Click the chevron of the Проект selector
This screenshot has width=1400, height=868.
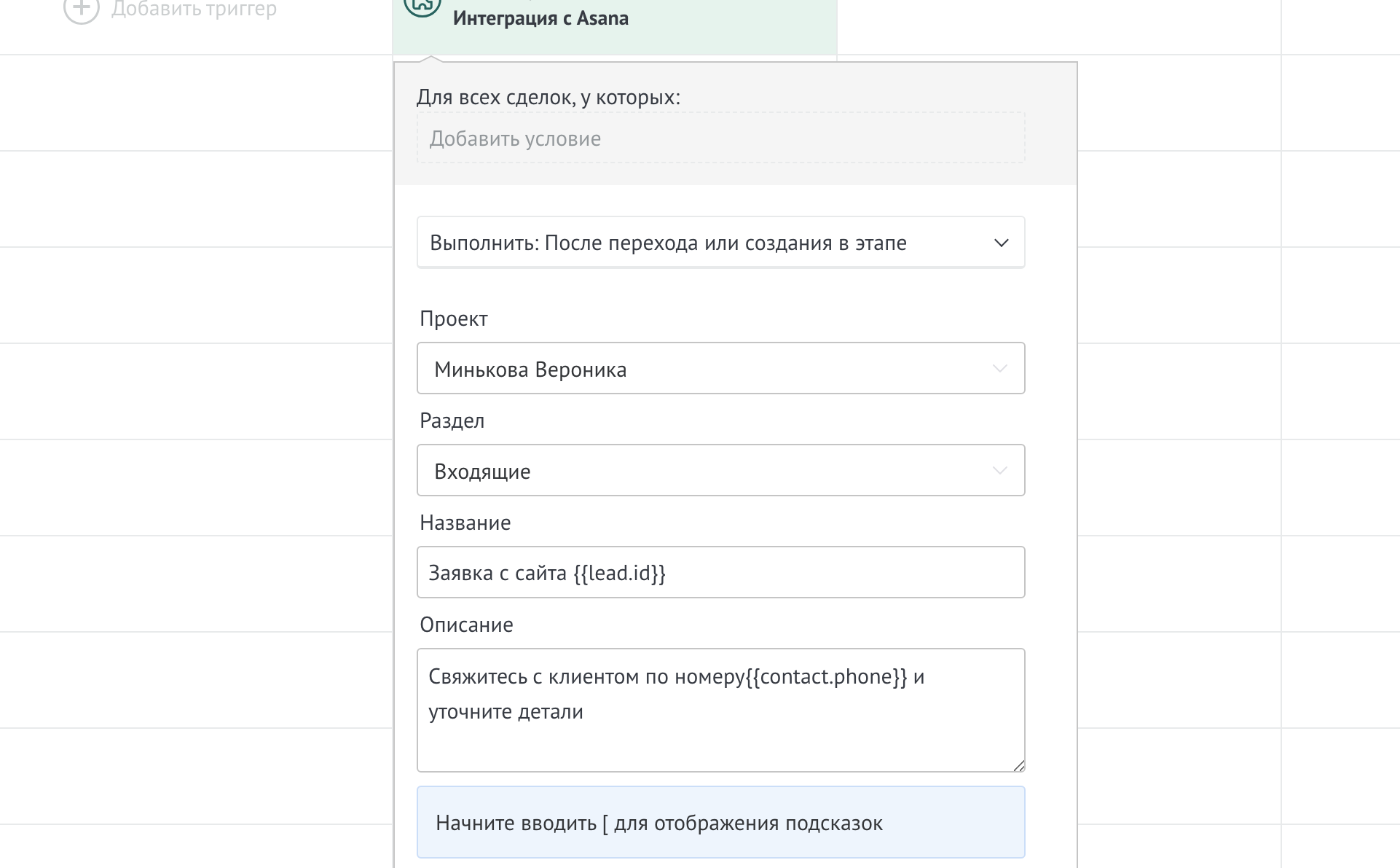(x=999, y=368)
